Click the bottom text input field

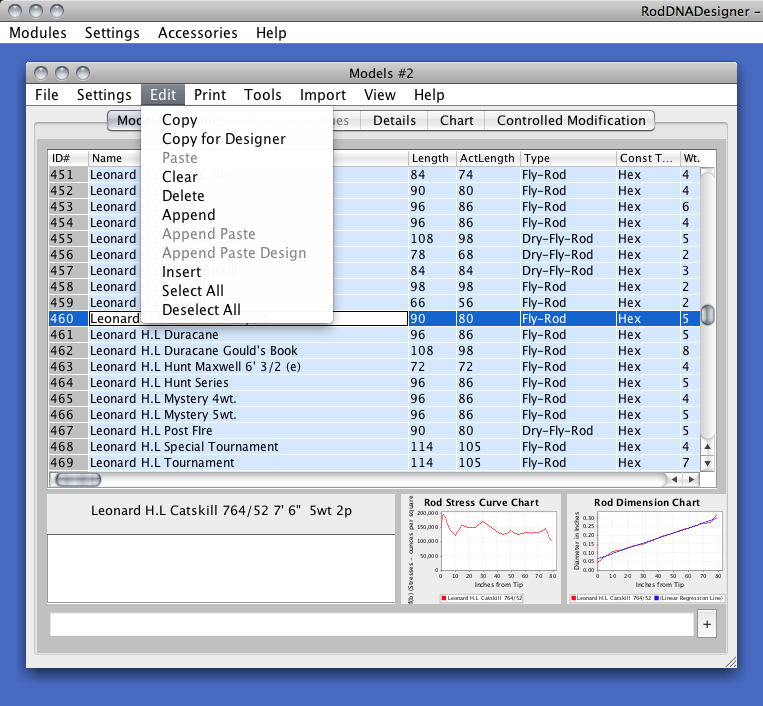pyautogui.click(x=372, y=624)
